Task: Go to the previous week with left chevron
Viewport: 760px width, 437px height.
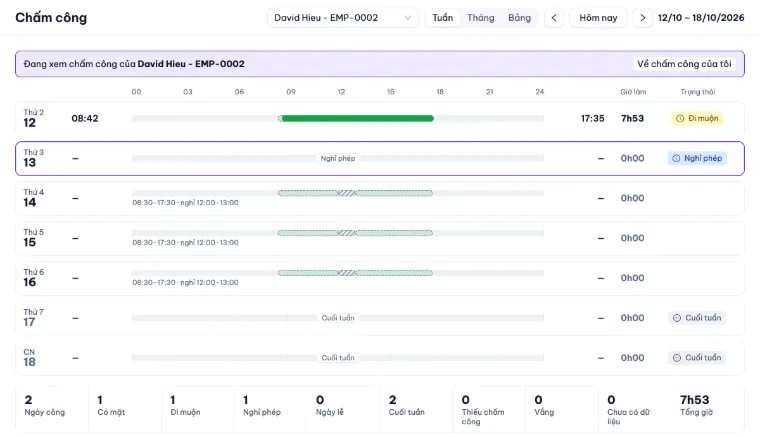Action: point(554,18)
